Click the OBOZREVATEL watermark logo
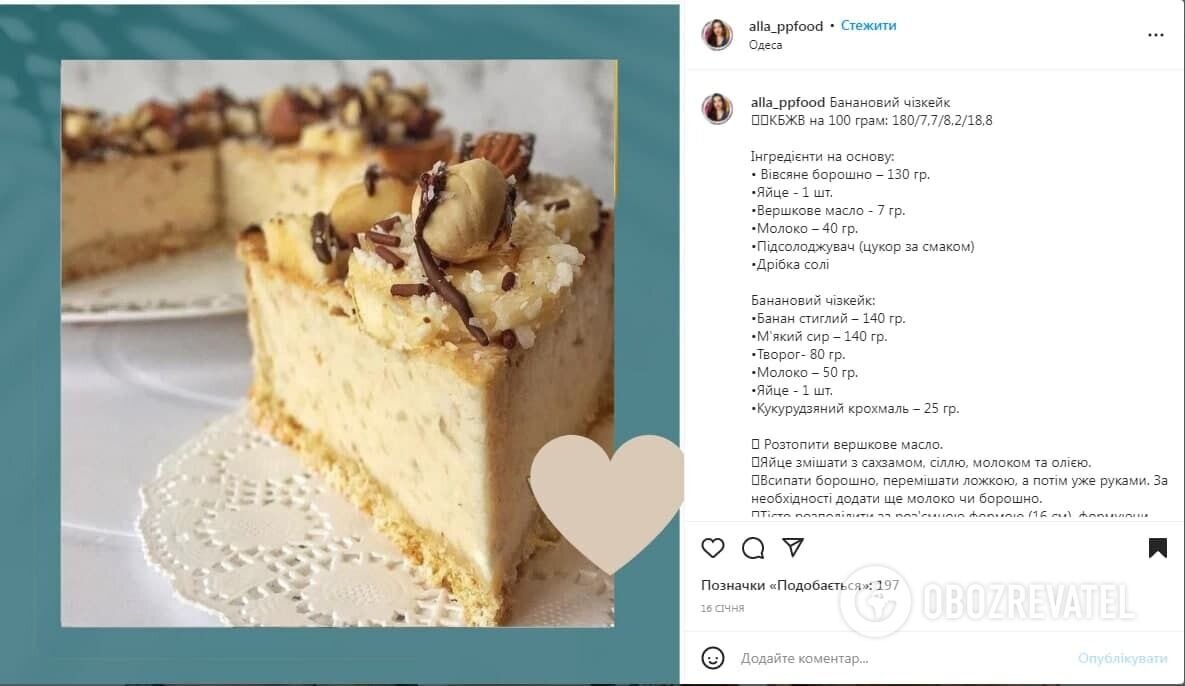The image size is (1185, 686). pos(986,602)
